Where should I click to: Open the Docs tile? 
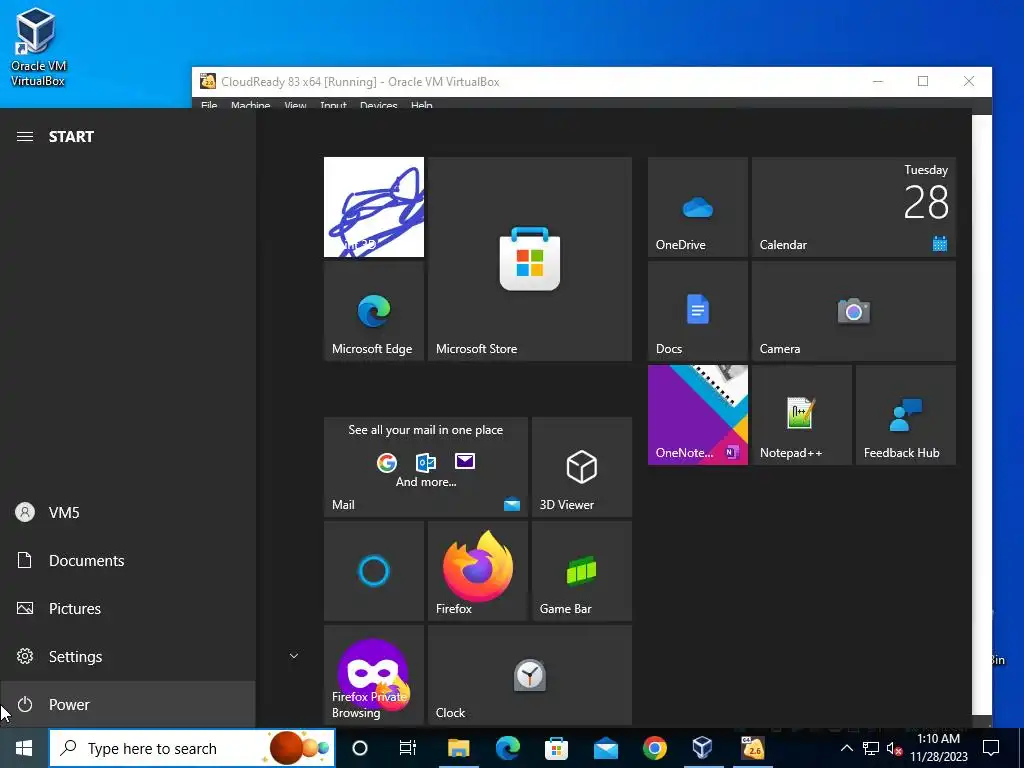coord(697,311)
